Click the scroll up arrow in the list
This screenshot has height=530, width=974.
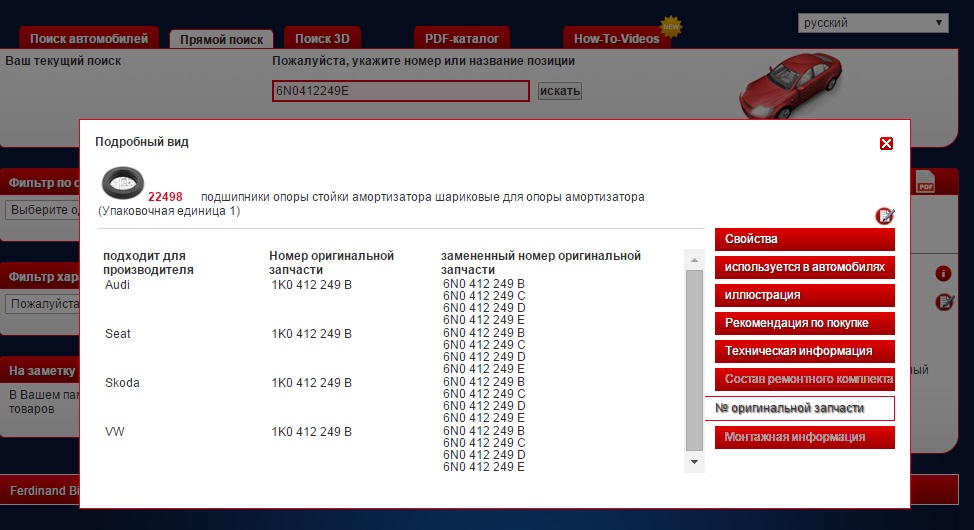click(x=694, y=260)
